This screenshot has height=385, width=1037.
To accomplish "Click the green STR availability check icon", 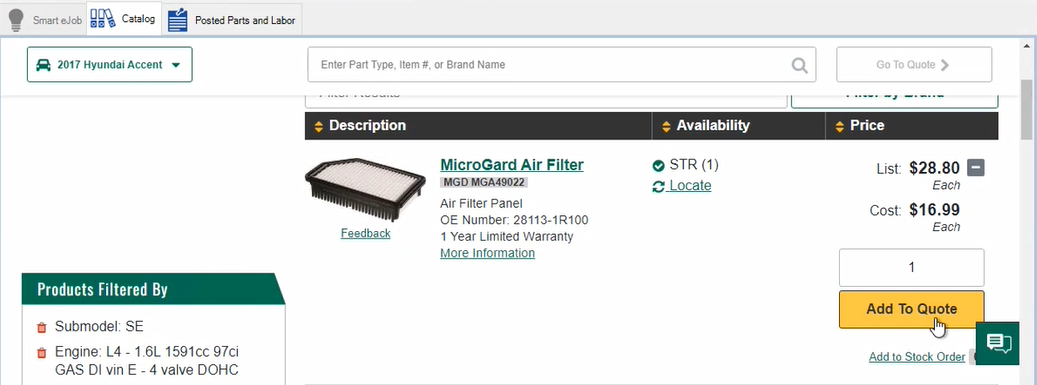I will (658, 165).
